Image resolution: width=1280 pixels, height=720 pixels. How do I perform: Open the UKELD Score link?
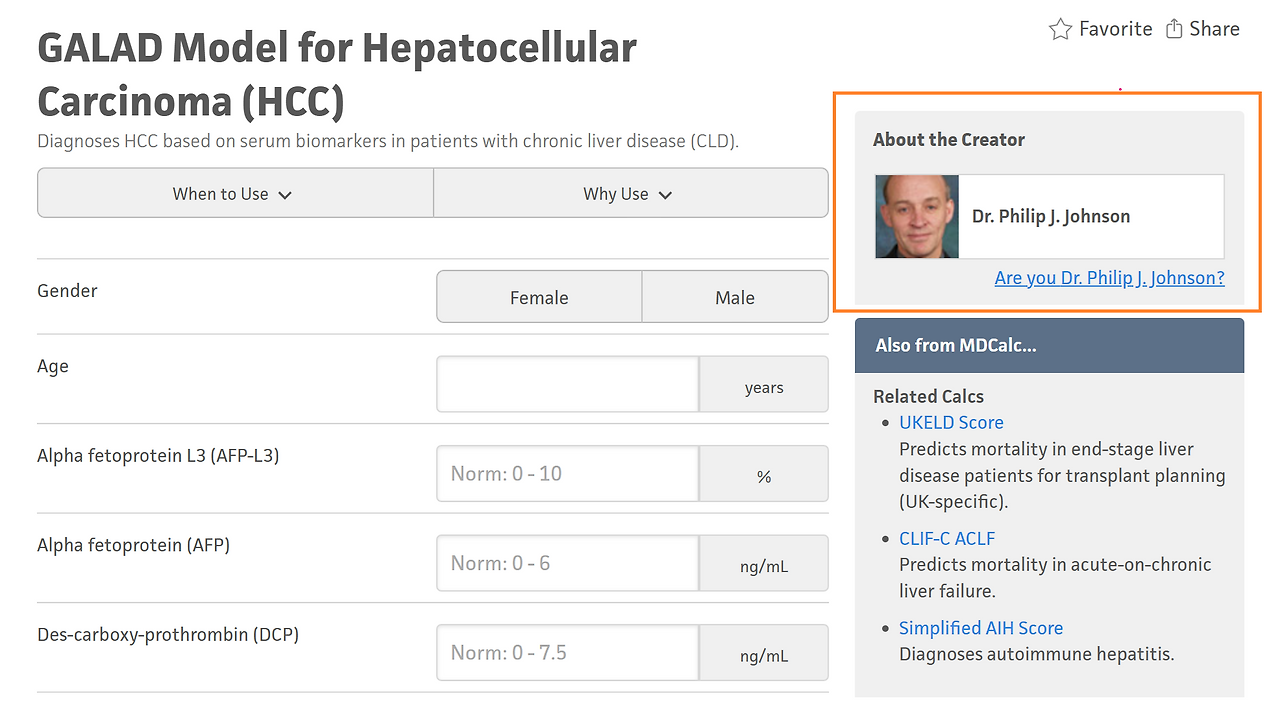pos(951,423)
